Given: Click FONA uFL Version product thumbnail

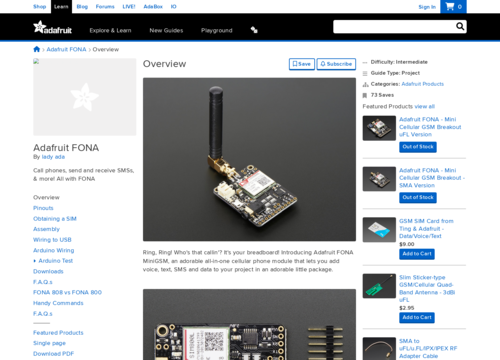Looking at the screenshot, I should [379, 128].
